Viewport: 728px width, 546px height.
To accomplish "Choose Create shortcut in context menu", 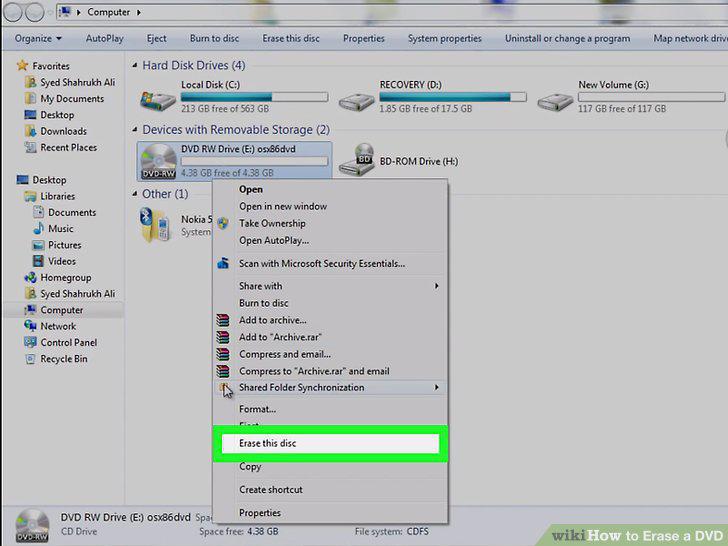I will click(271, 489).
